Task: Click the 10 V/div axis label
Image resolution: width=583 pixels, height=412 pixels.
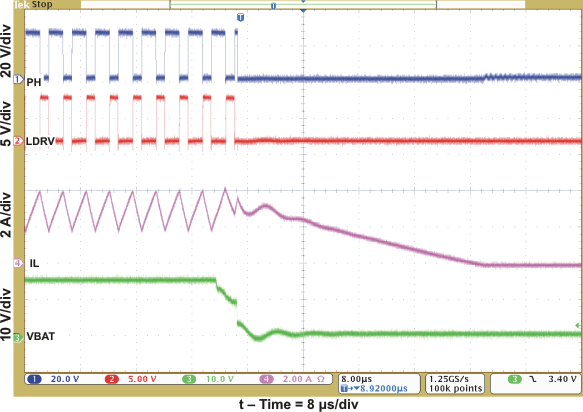Action: point(6,315)
